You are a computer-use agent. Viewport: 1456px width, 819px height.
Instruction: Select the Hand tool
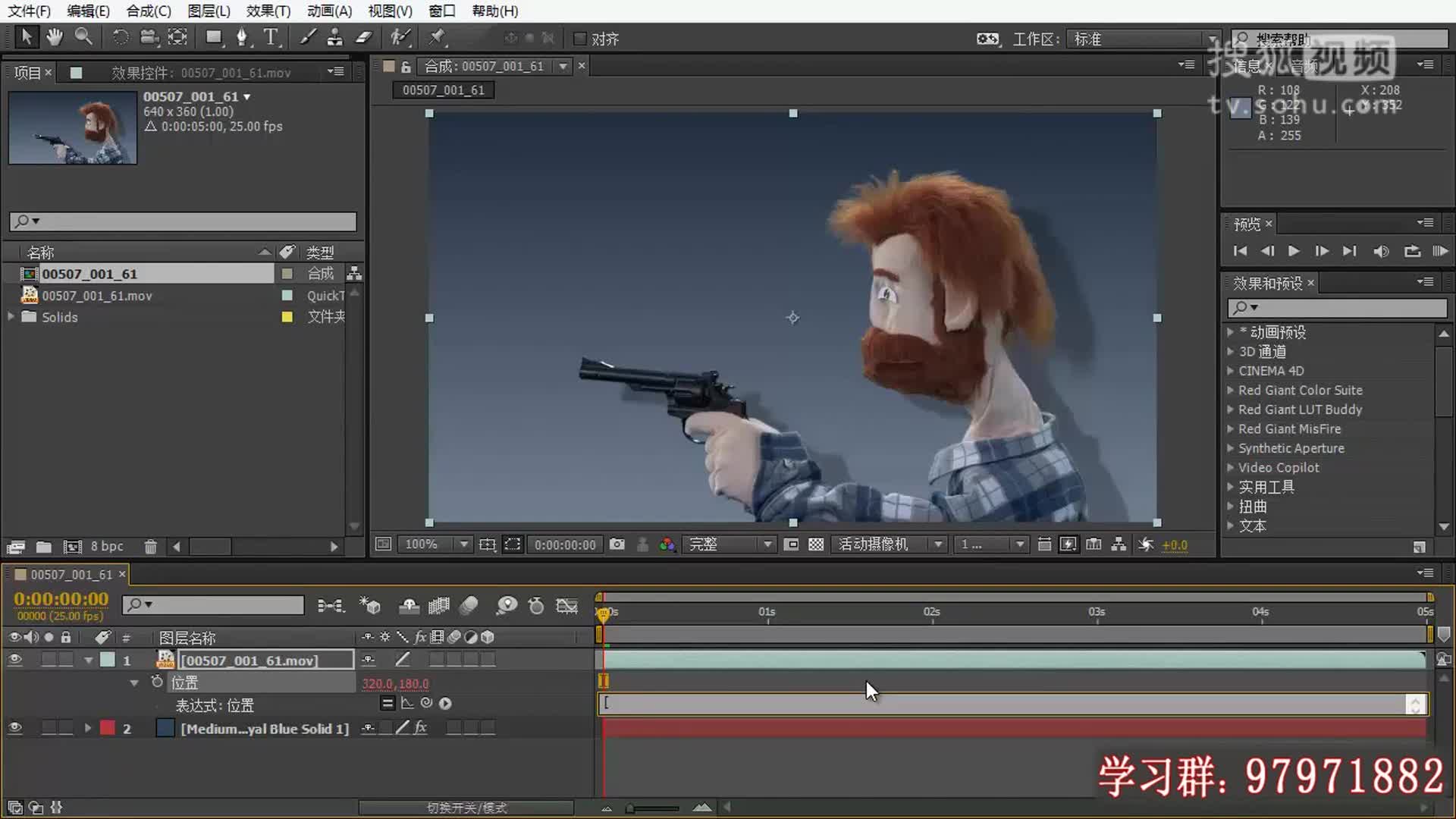pos(54,36)
